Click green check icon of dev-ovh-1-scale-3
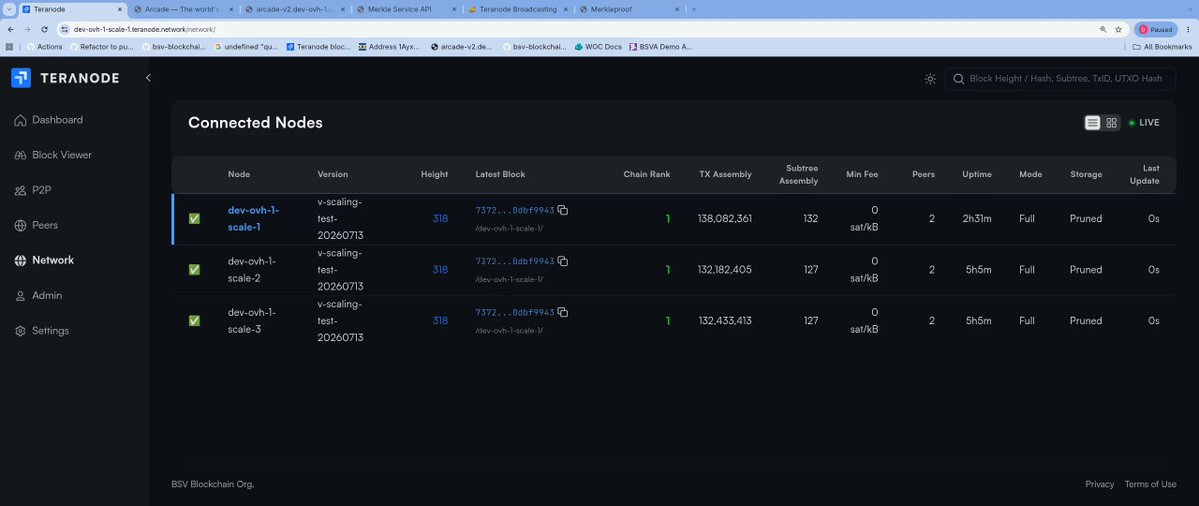This screenshot has height=506, width=1199. [194, 321]
